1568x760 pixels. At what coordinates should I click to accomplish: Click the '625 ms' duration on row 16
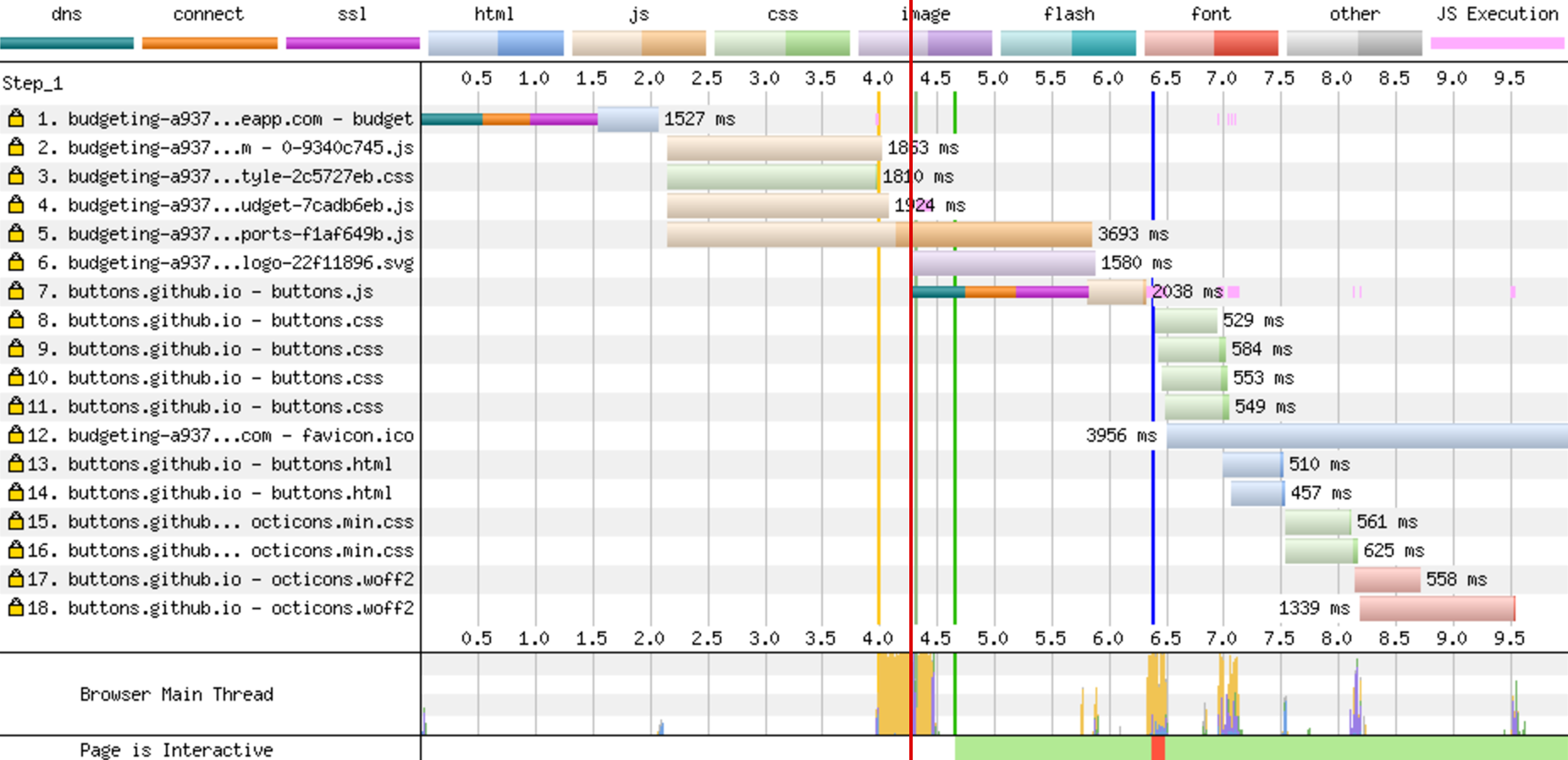1394,550
